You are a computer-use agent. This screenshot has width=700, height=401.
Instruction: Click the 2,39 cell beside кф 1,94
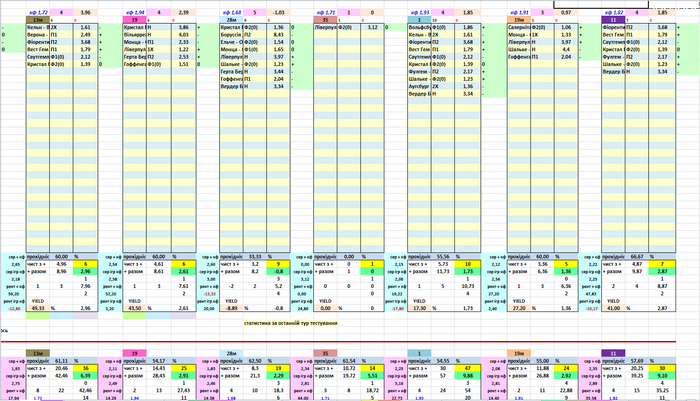pos(183,13)
